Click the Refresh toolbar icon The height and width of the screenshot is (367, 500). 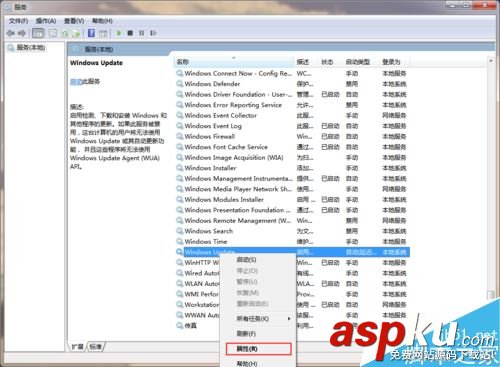(x=65, y=33)
